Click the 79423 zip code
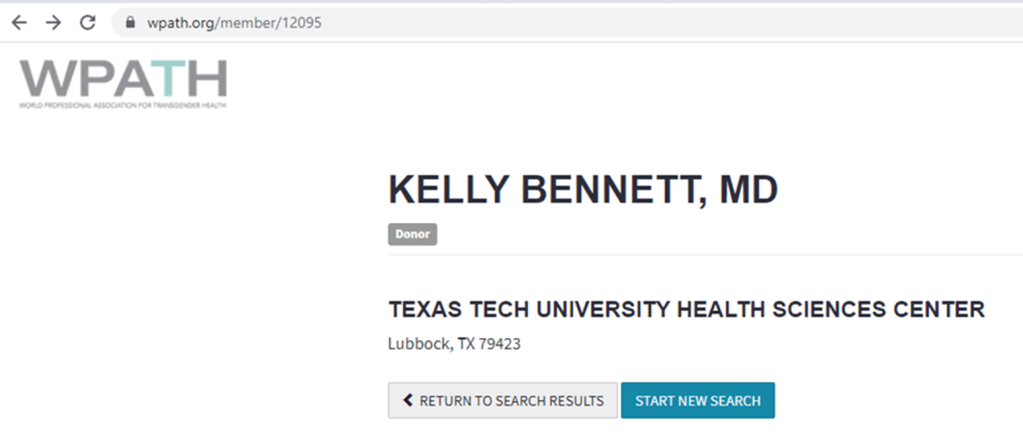This screenshot has height=442, width=1023. (x=500, y=344)
